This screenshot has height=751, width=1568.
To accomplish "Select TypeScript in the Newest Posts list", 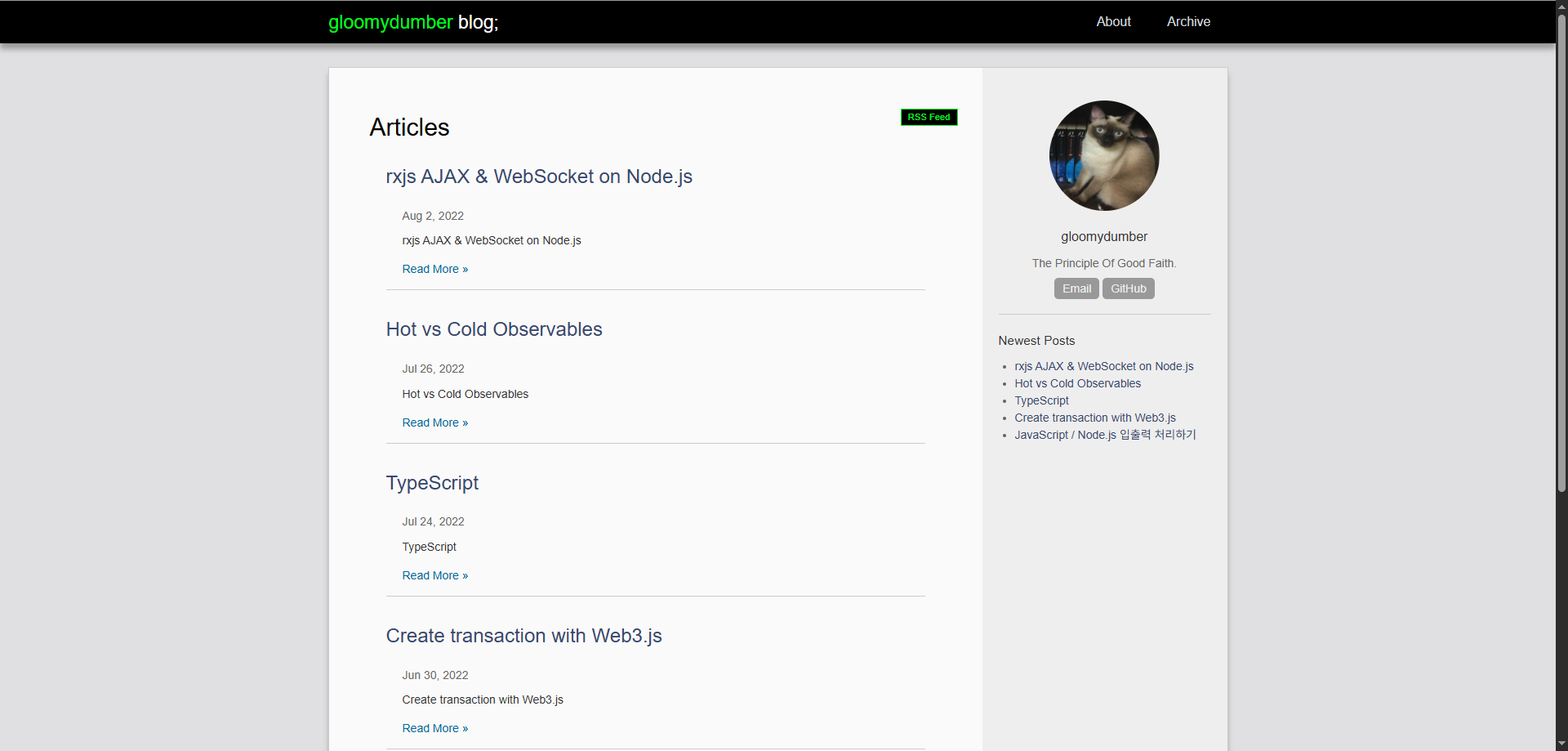I will tap(1041, 401).
